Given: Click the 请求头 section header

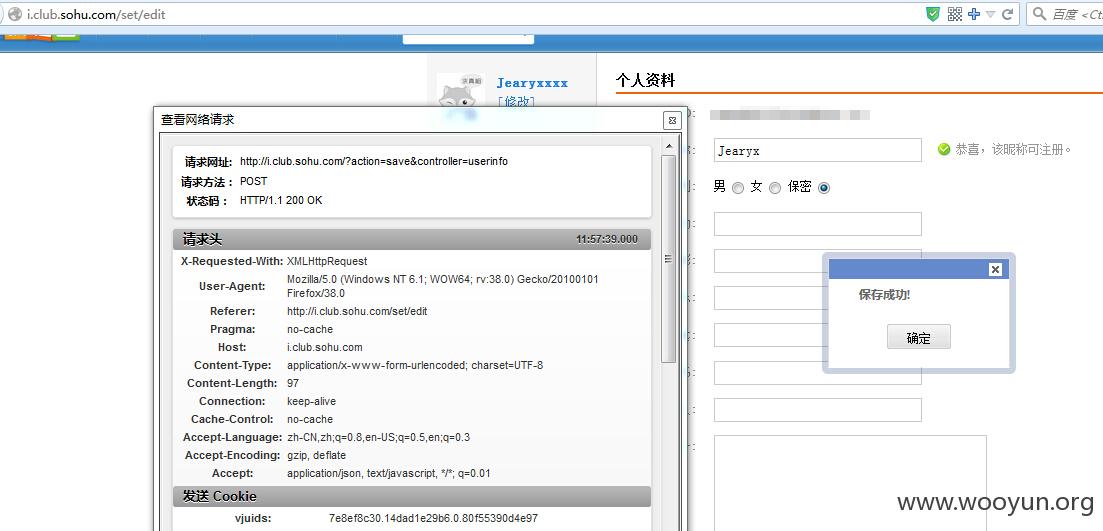Looking at the screenshot, I should click(x=412, y=239).
